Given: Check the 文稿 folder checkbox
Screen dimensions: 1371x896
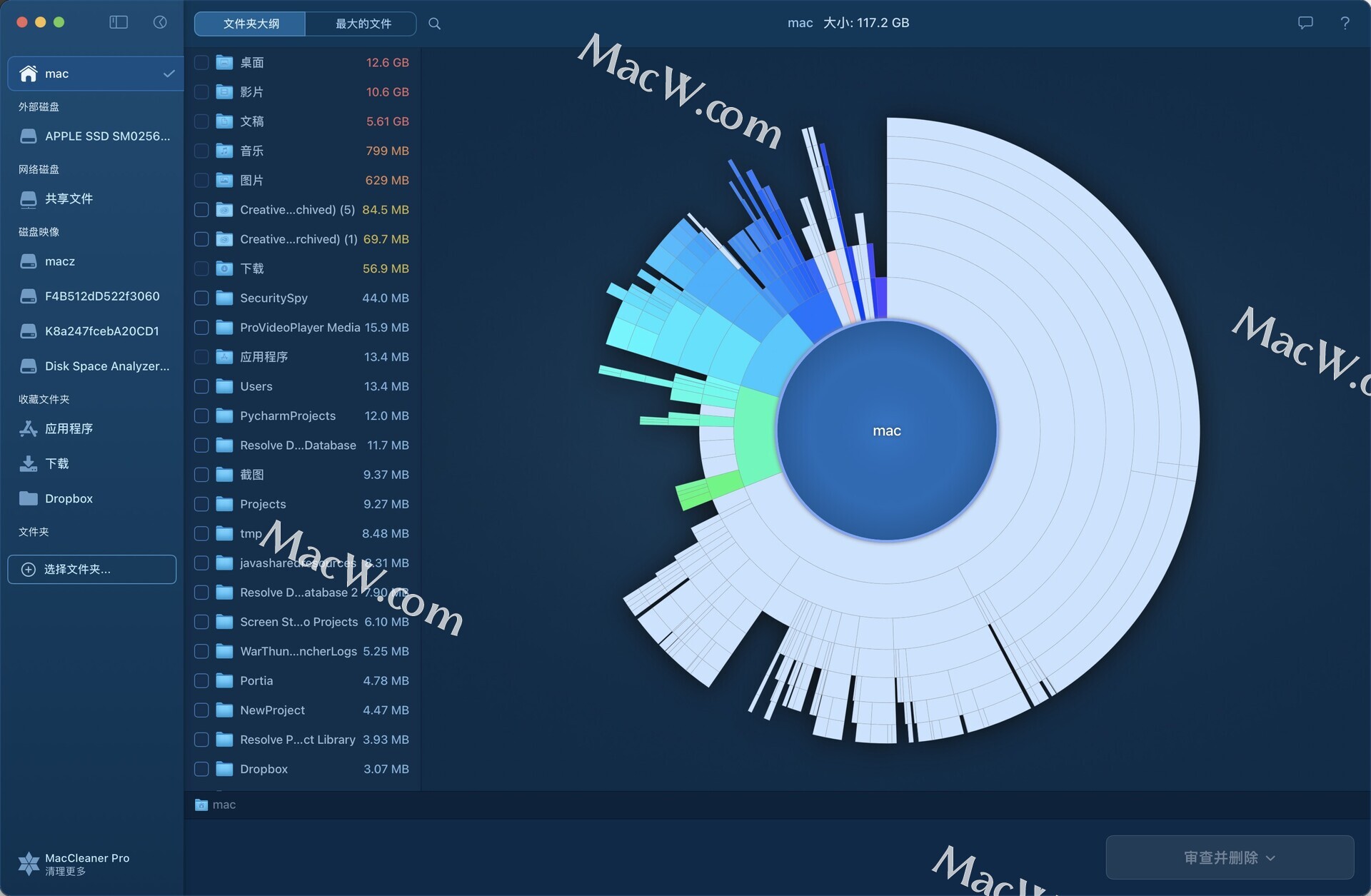Looking at the screenshot, I should tap(201, 121).
